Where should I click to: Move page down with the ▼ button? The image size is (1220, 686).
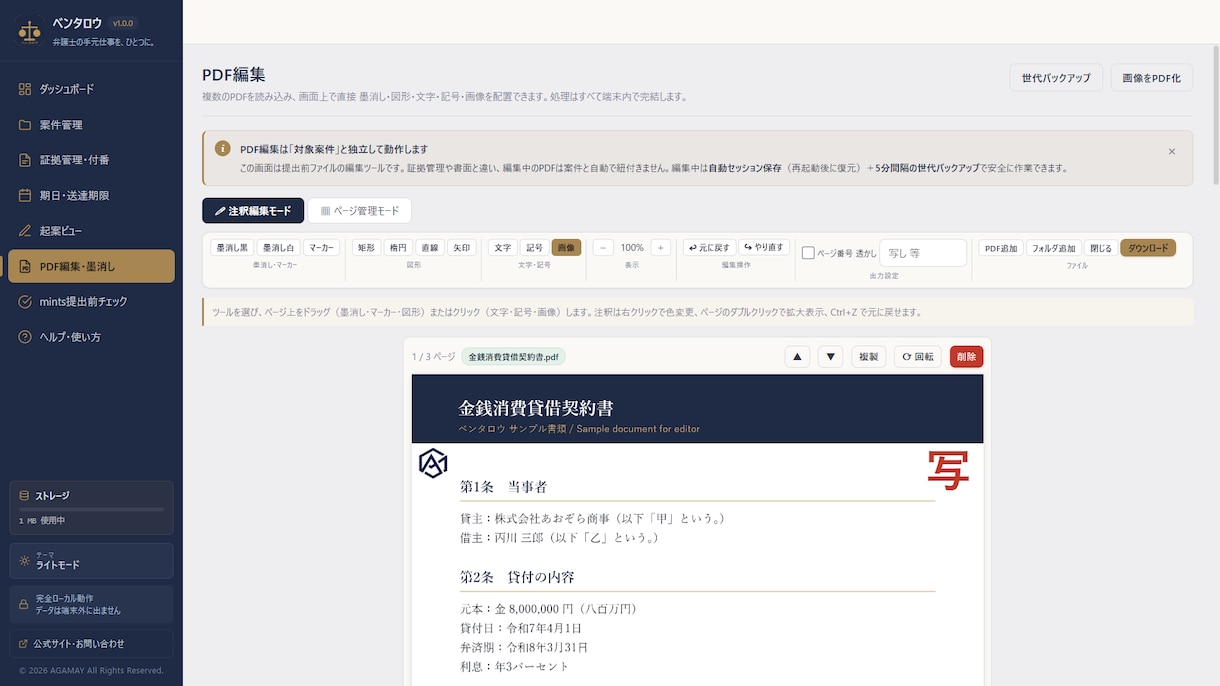[830, 357]
